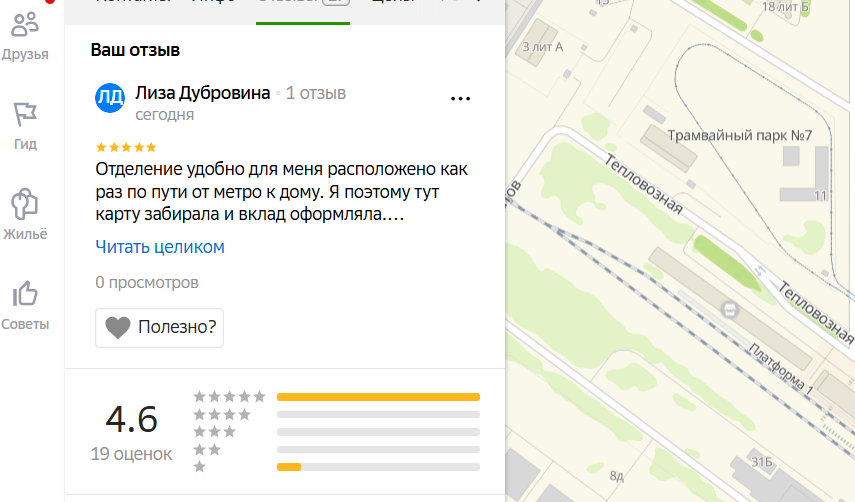Expand the review via 'Читать целиком'
This screenshot has width=855, height=502.
[x=160, y=247]
